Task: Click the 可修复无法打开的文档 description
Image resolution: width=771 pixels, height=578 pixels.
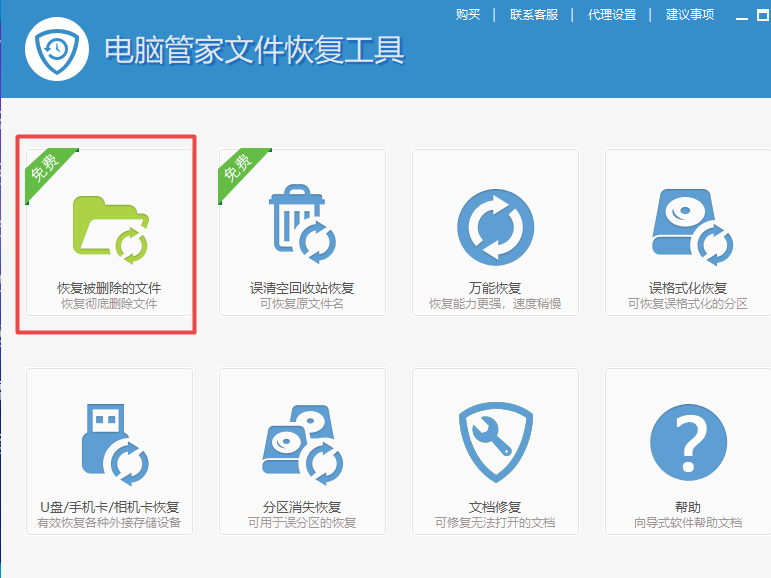Action: point(495,522)
